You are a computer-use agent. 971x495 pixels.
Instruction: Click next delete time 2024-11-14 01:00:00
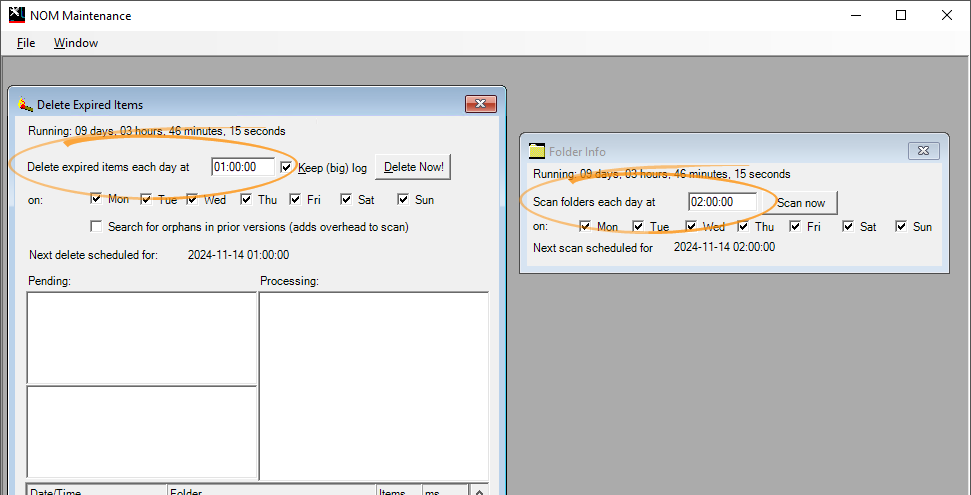(238, 255)
